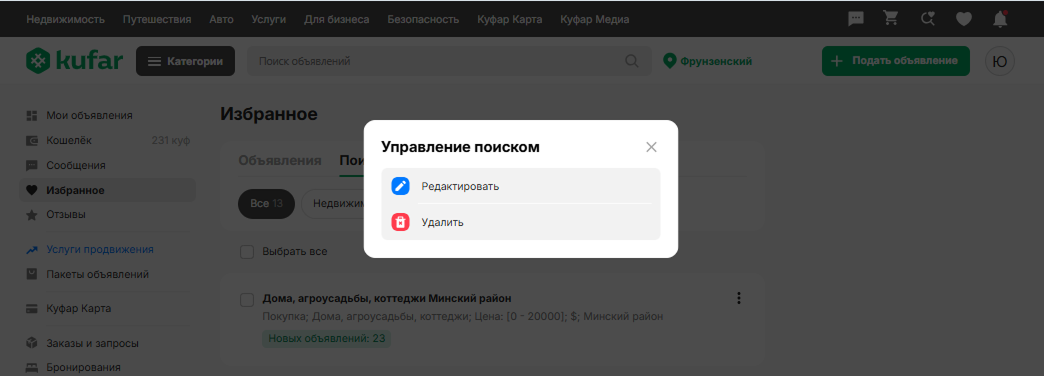Switch to the Объявления tab
The image size is (1044, 376).
(280, 160)
